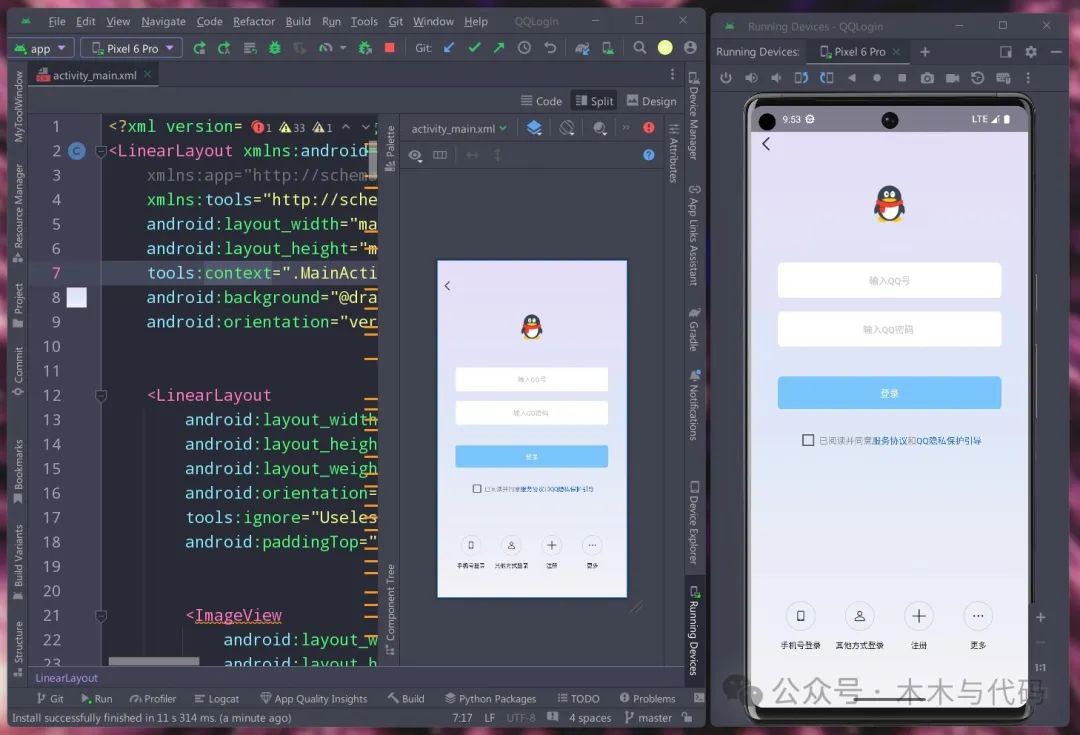Open emulator snapshots icon
This screenshot has width=1080, height=735.
click(977, 78)
